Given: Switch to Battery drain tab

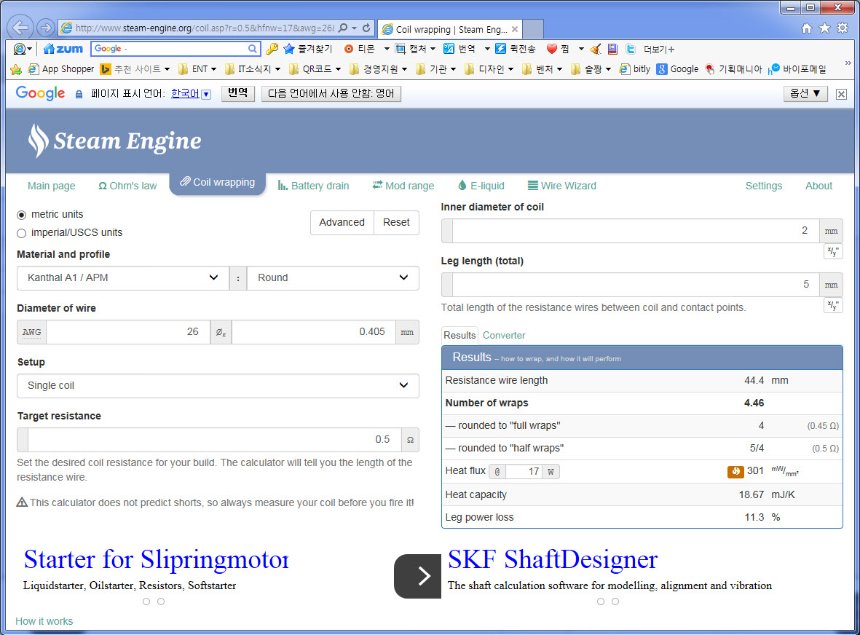Looking at the screenshot, I should coord(313,186).
